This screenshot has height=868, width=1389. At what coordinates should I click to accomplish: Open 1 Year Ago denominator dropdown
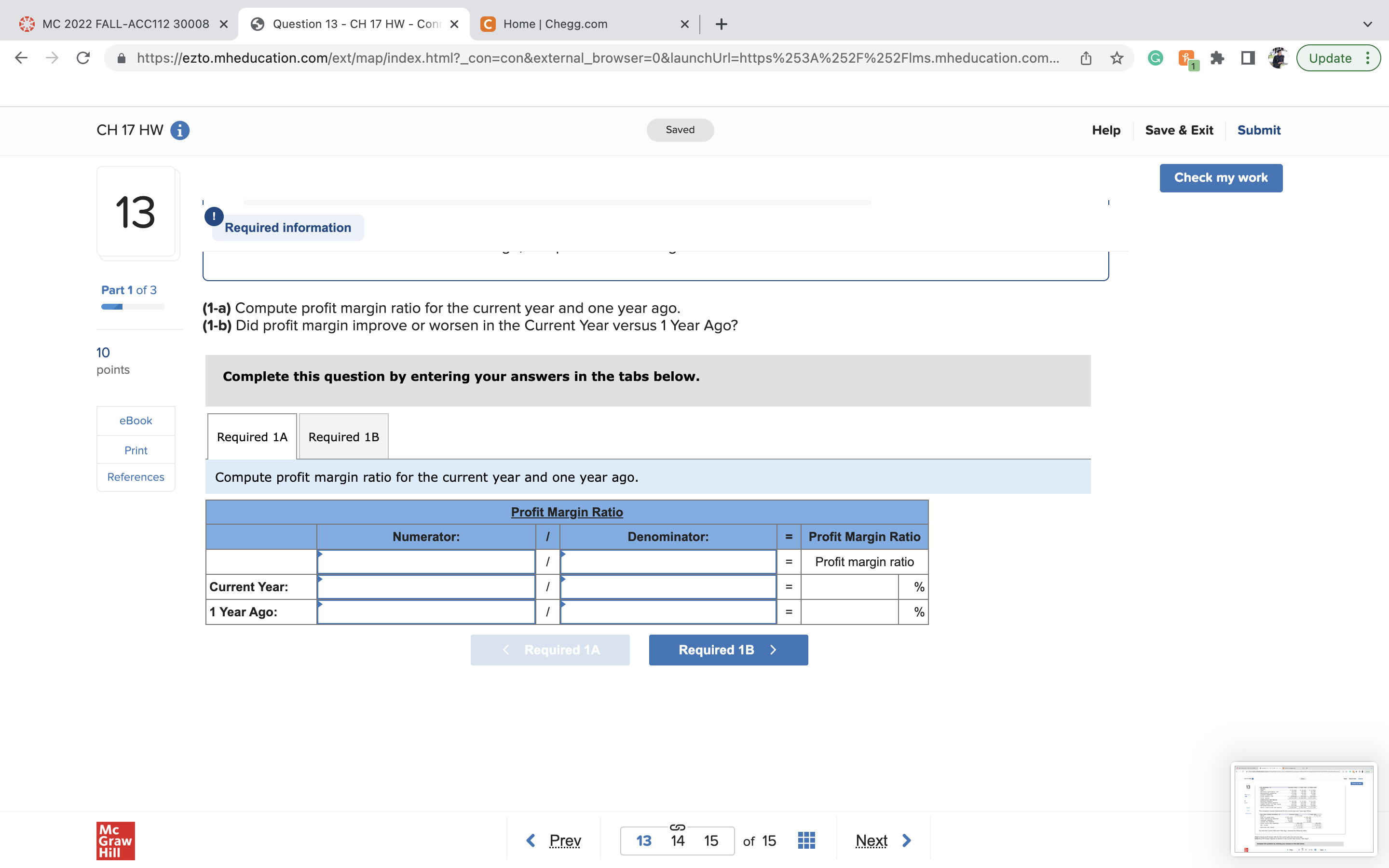point(667,612)
